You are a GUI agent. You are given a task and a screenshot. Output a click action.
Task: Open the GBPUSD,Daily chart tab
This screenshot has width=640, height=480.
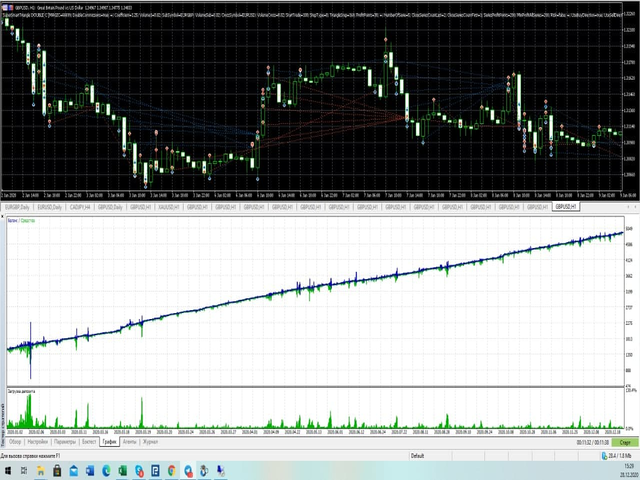[110, 207]
